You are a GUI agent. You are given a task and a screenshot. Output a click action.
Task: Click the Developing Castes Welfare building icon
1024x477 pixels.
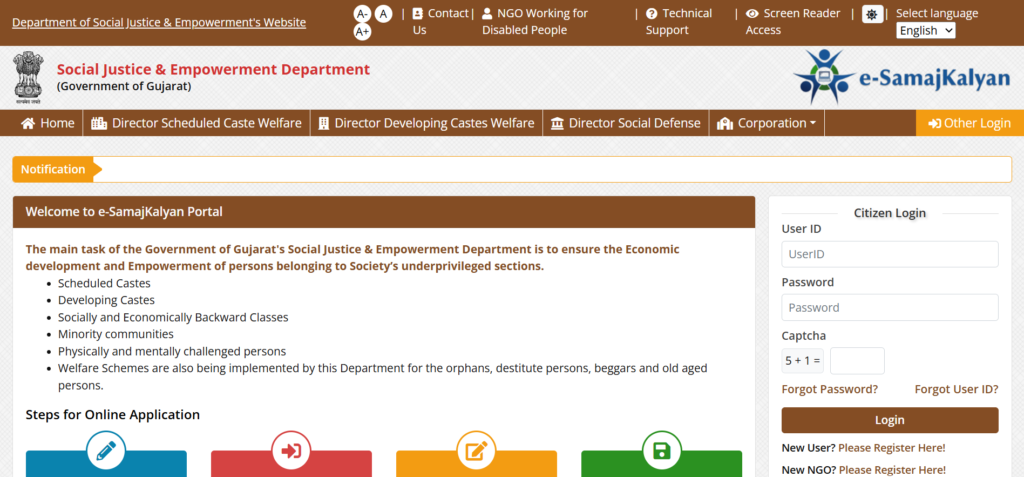323,123
